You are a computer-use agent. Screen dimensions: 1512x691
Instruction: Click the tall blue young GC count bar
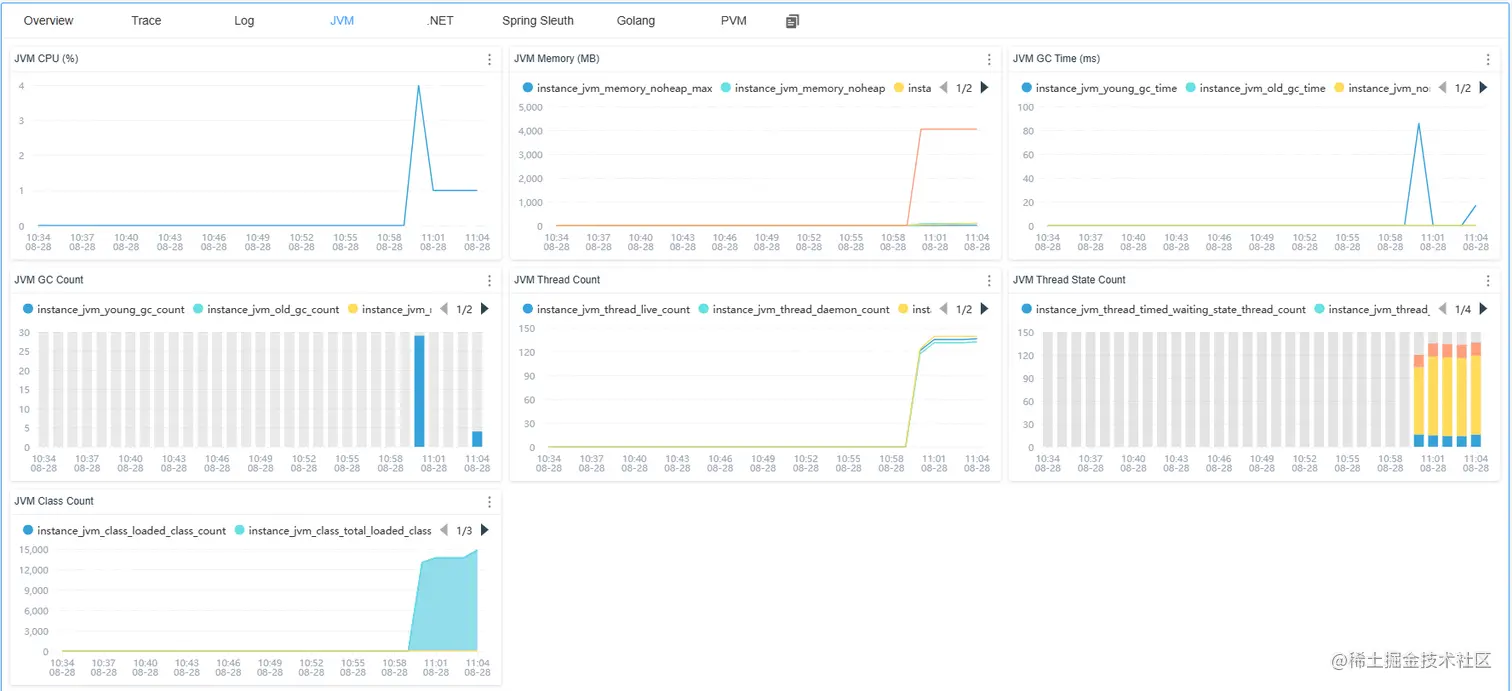click(x=420, y=391)
